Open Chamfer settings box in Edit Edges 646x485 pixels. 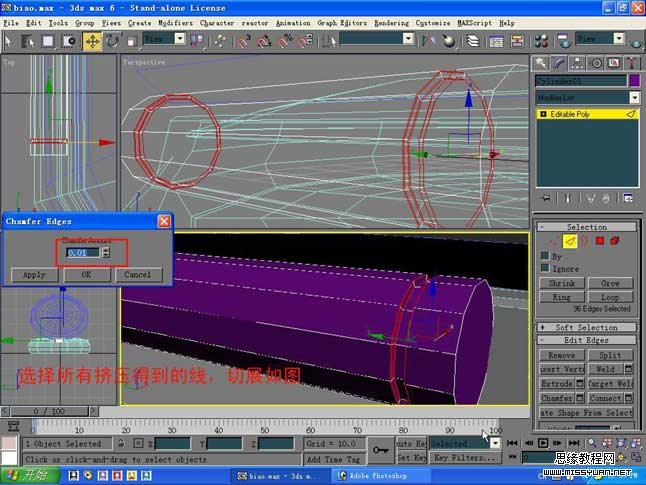pos(580,398)
